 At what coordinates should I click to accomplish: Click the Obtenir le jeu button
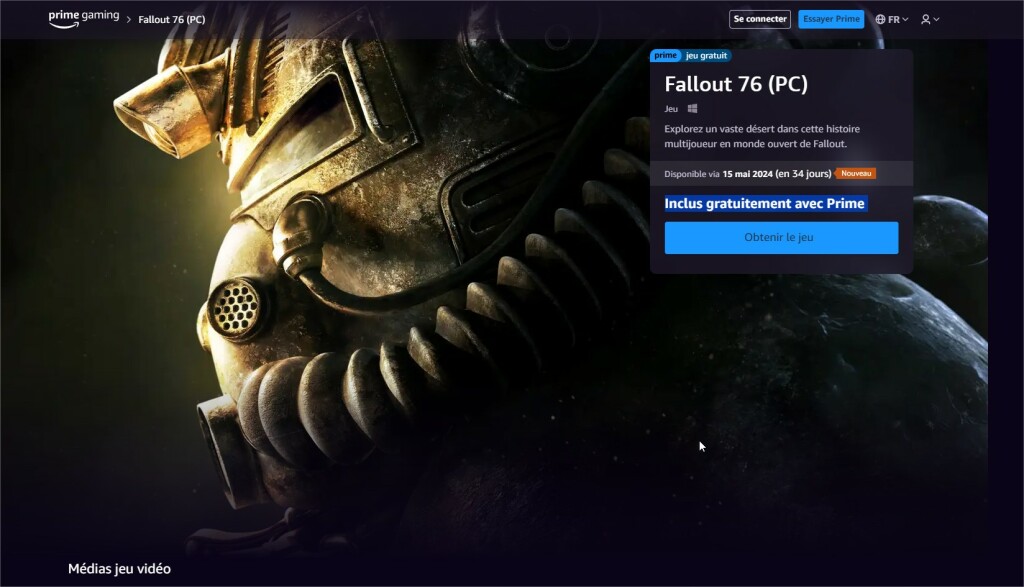click(781, 238)
